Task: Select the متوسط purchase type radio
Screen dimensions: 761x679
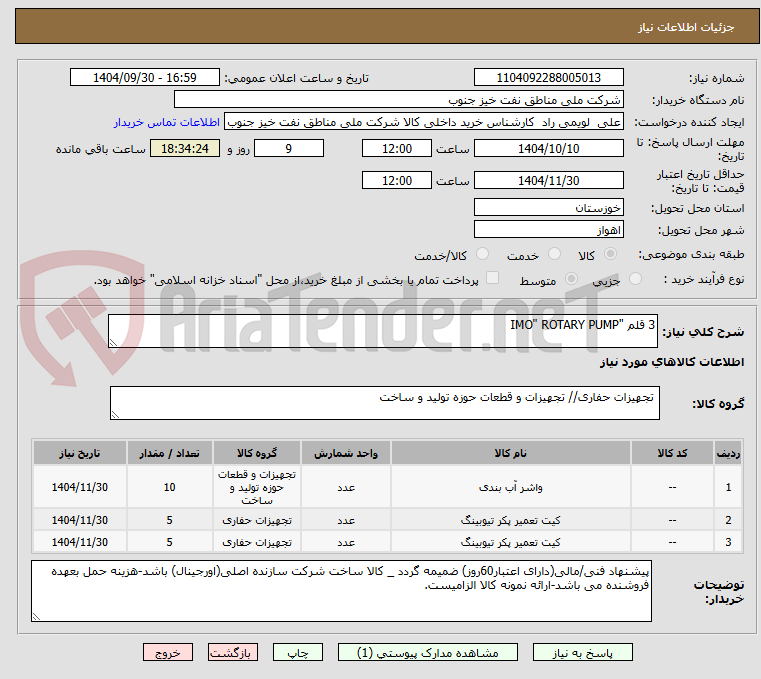Action: tap(572, 279)
